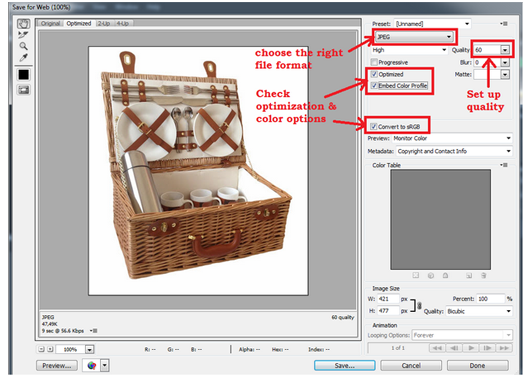Toggle slices visibility icon

click(24, 90)
